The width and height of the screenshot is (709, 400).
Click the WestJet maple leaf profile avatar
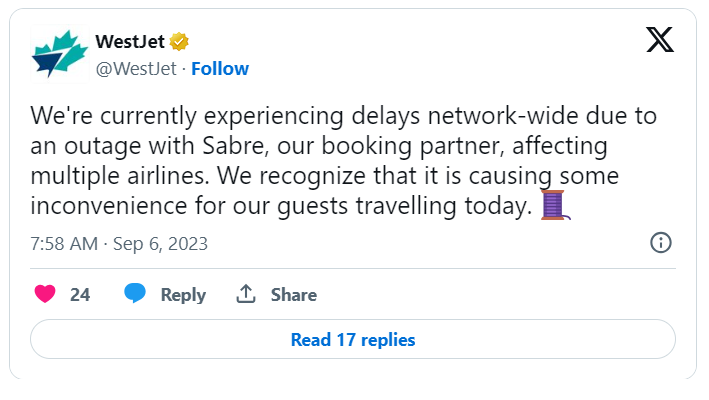59,54
